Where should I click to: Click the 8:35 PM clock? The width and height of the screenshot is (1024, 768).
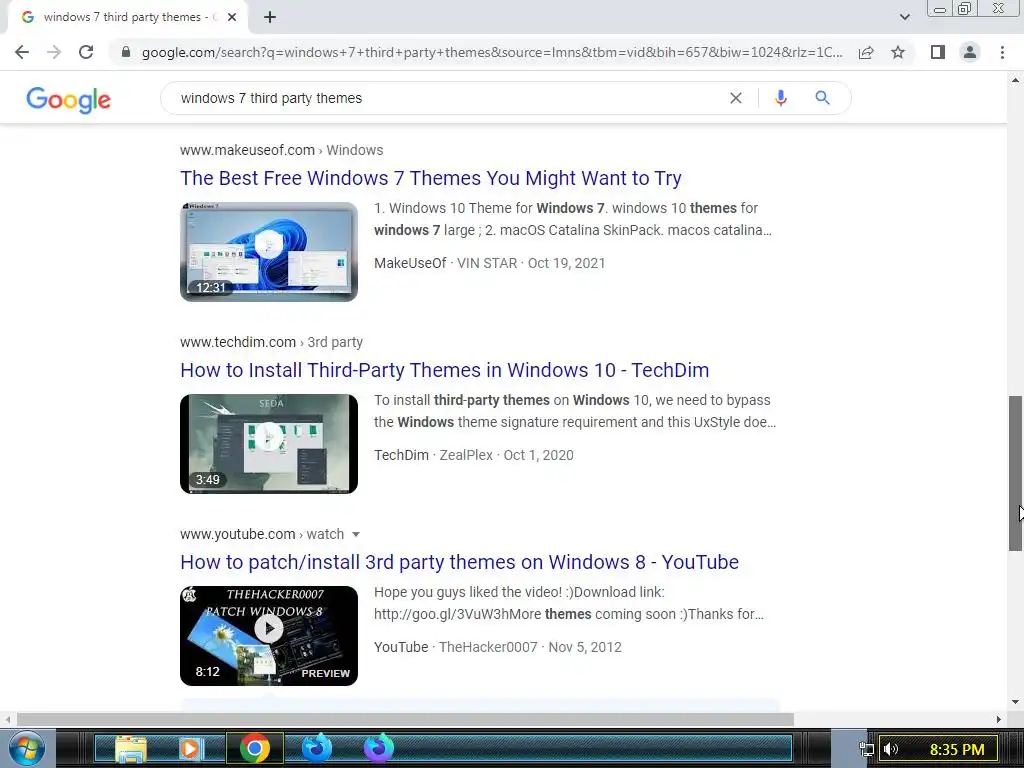957,749
